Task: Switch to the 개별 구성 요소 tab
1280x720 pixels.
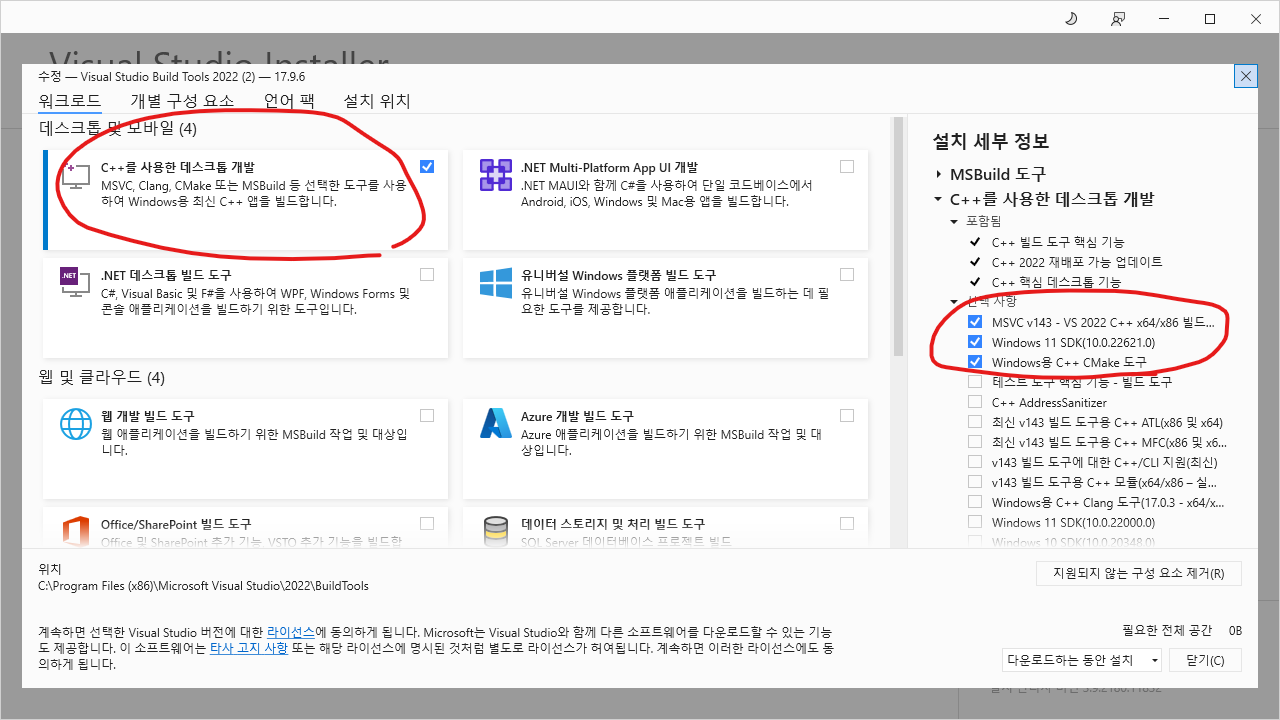Action: point(182,101)
